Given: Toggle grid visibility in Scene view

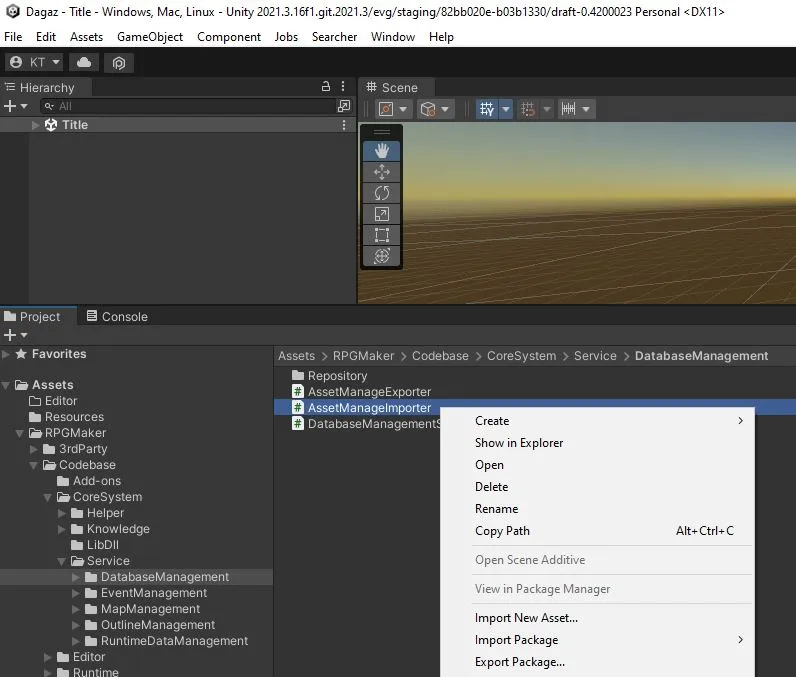Looking at the screenshot, I should (x=487, y=109).
